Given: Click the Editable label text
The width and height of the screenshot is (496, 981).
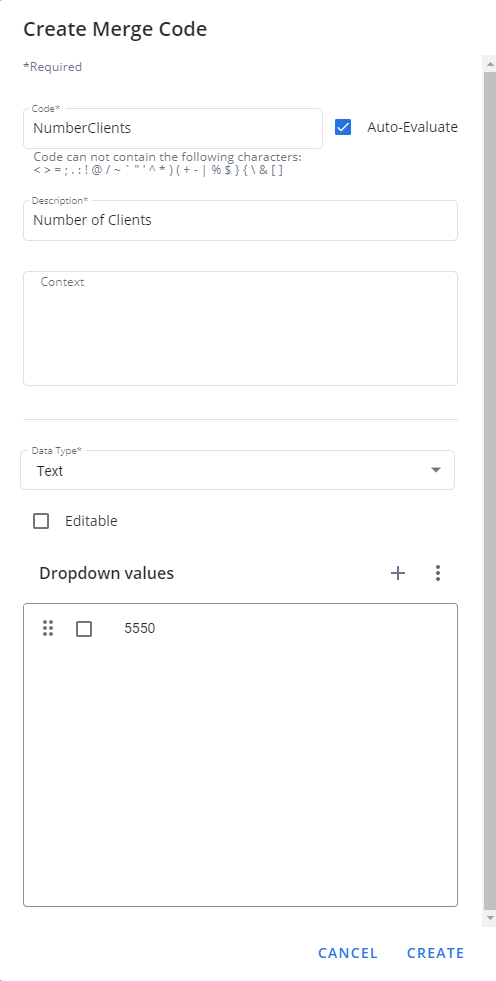Looking at the screenshot, I should click(91, 521).
